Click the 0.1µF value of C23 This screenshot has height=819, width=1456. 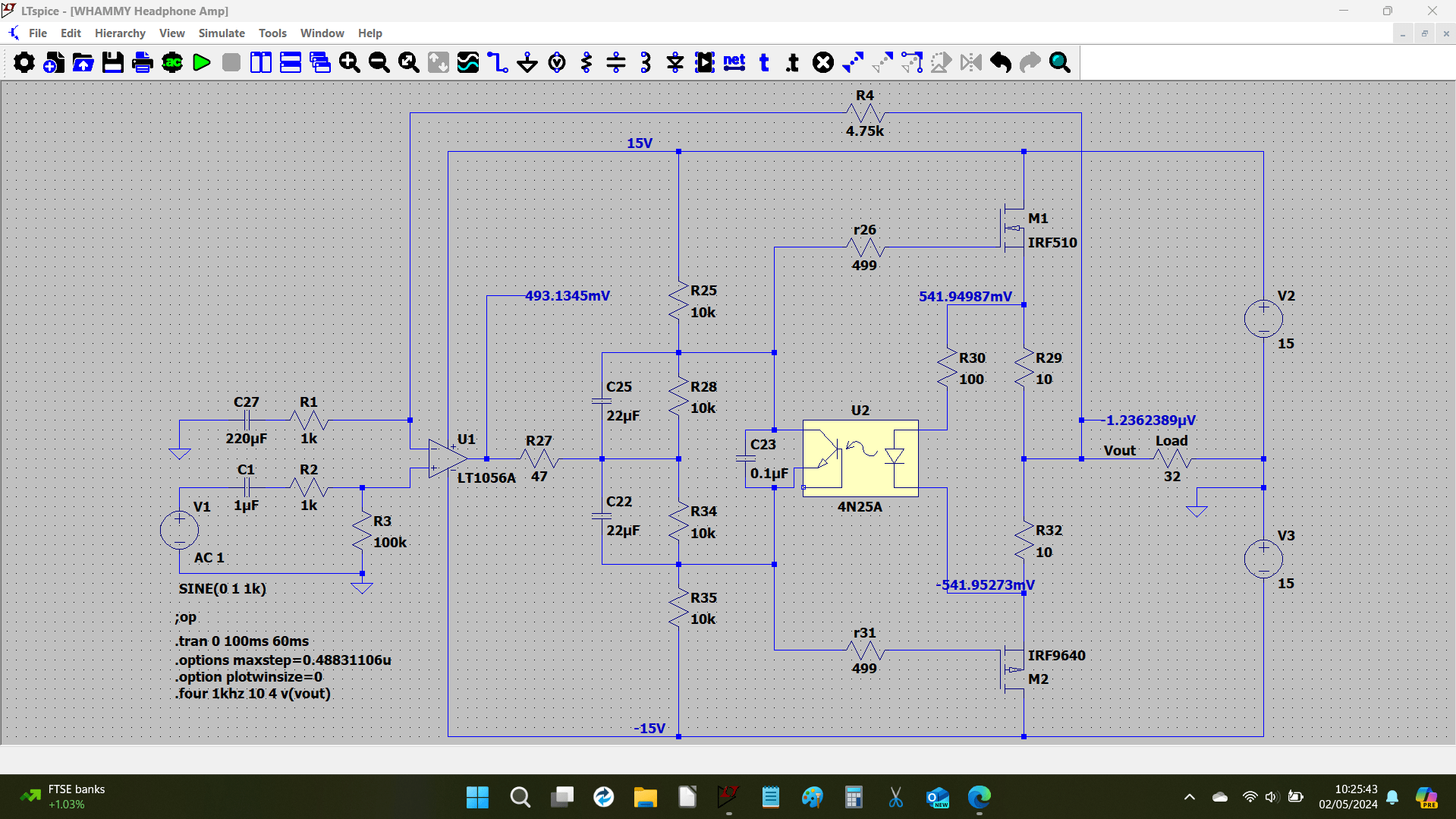point(769,474)
